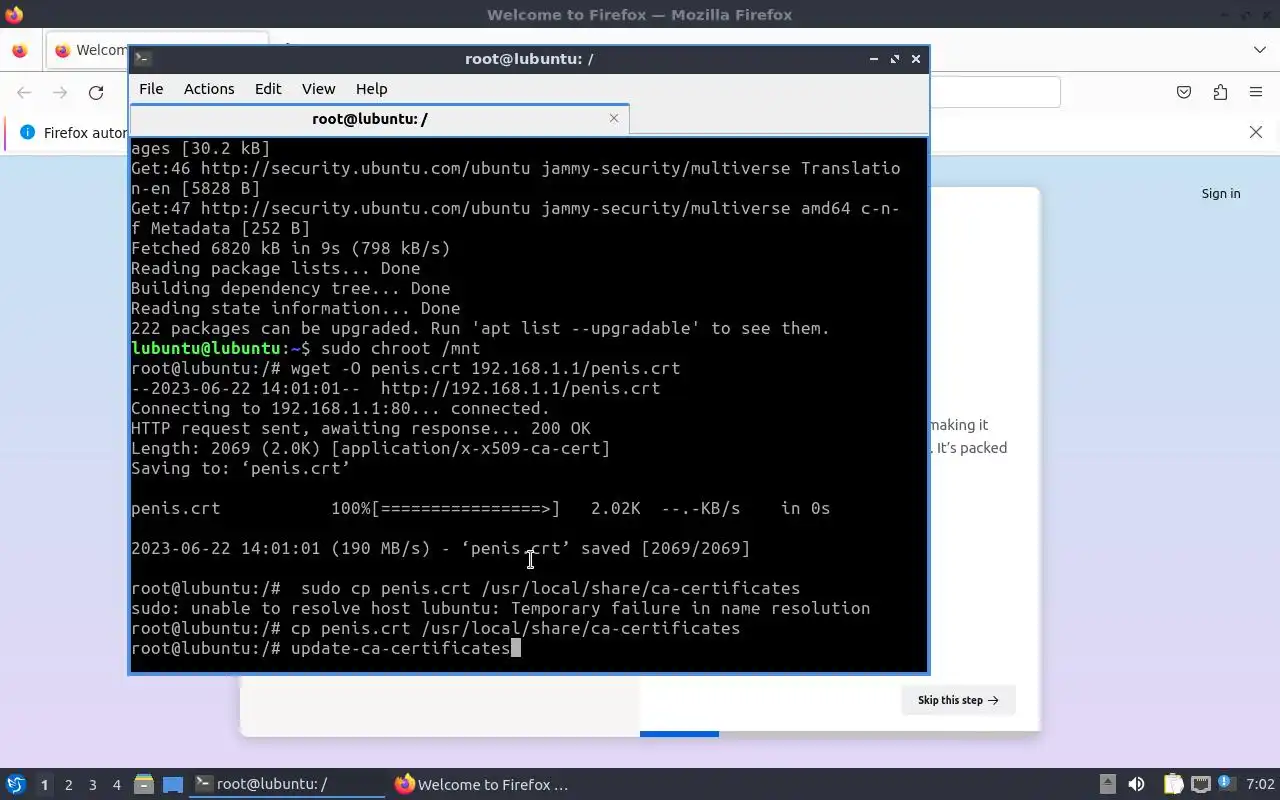Open removable media eject tray icon
The width and height of the screenshot is (1280, 800).
tap(1107, 785)
